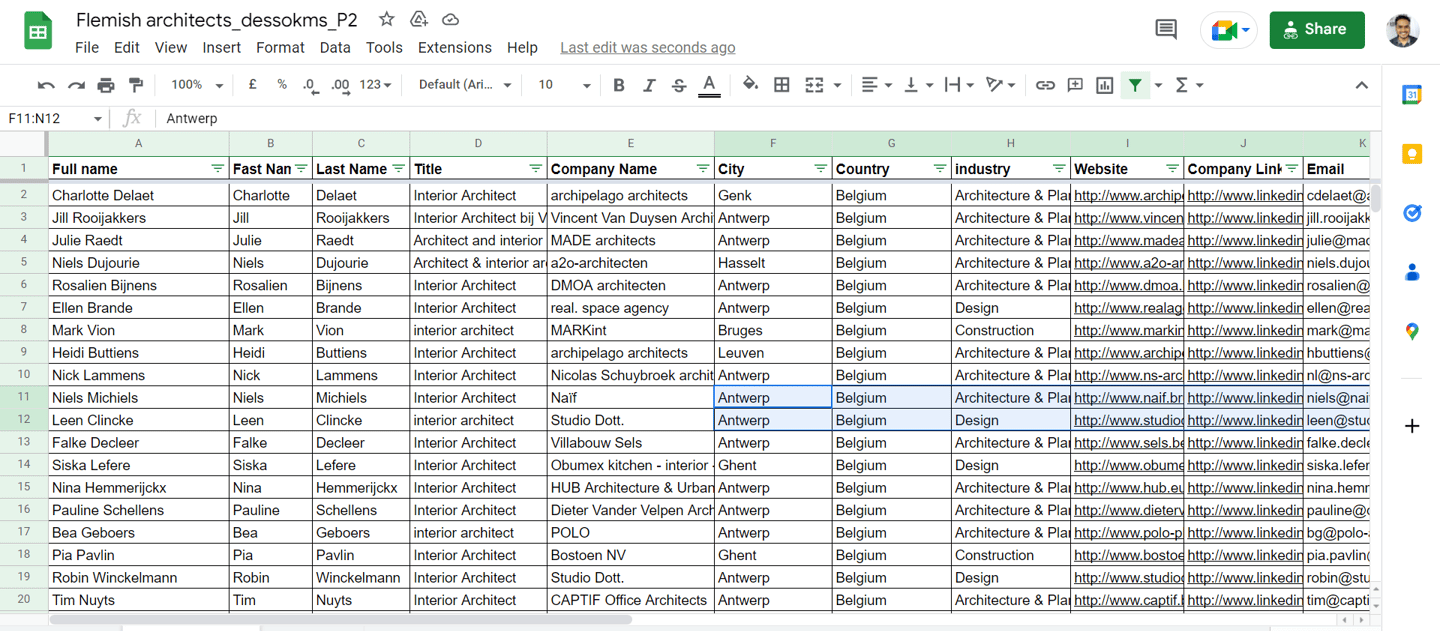Insert link with chain icon
Image resolution: width=1440 pixels, height=631 pixels.
pos(1045,85)
